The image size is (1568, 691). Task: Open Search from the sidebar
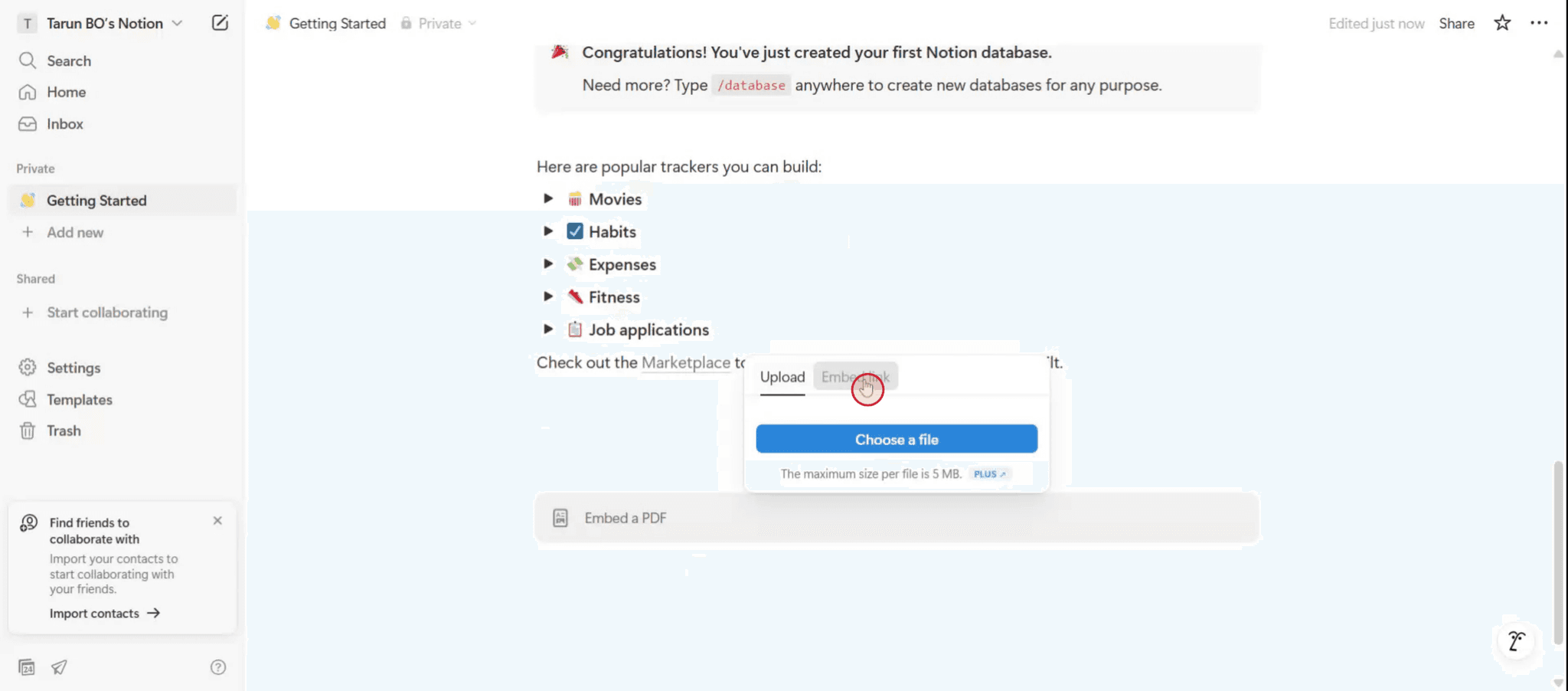(68, 61)
